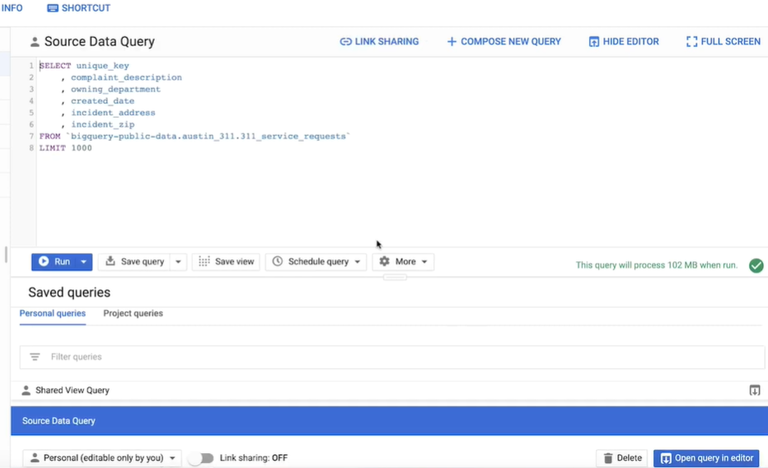Click into the Filter queries field
This screenshot has height=468, width=768.
click(x=392, y=357)
